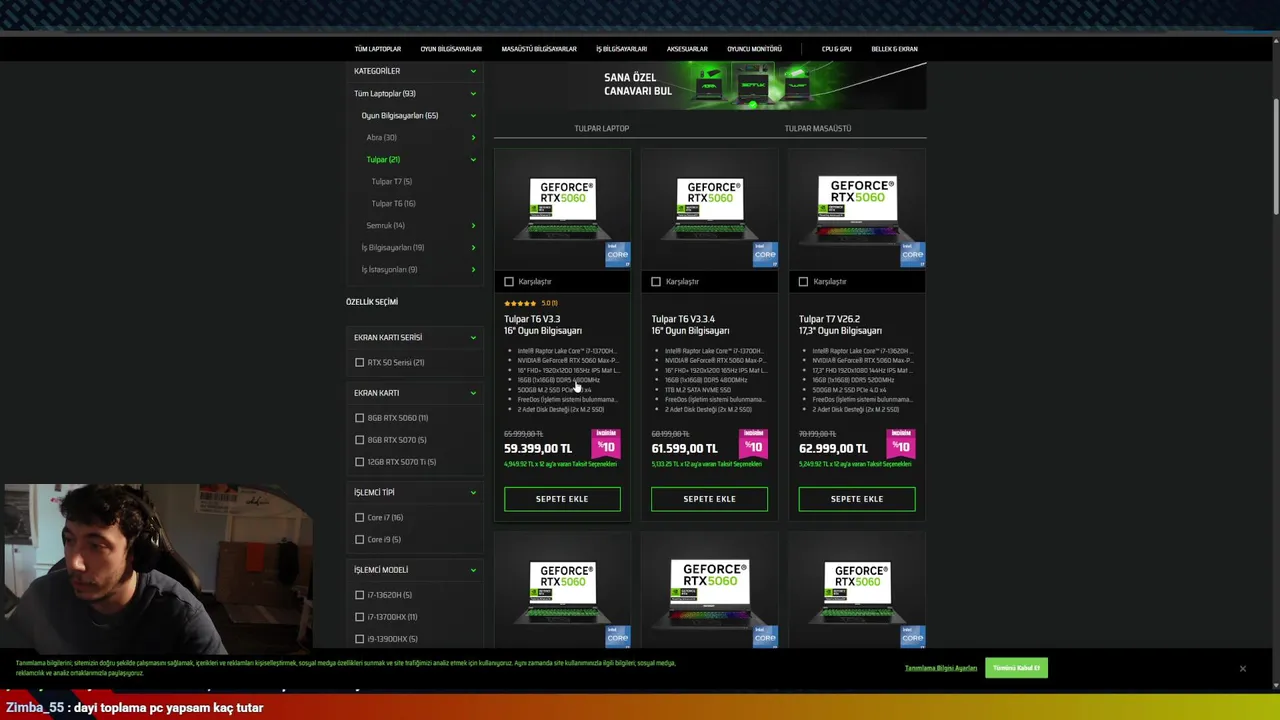
Task: Open Tulpar T7 V26.2 product image
Action: tap(857, 209)
